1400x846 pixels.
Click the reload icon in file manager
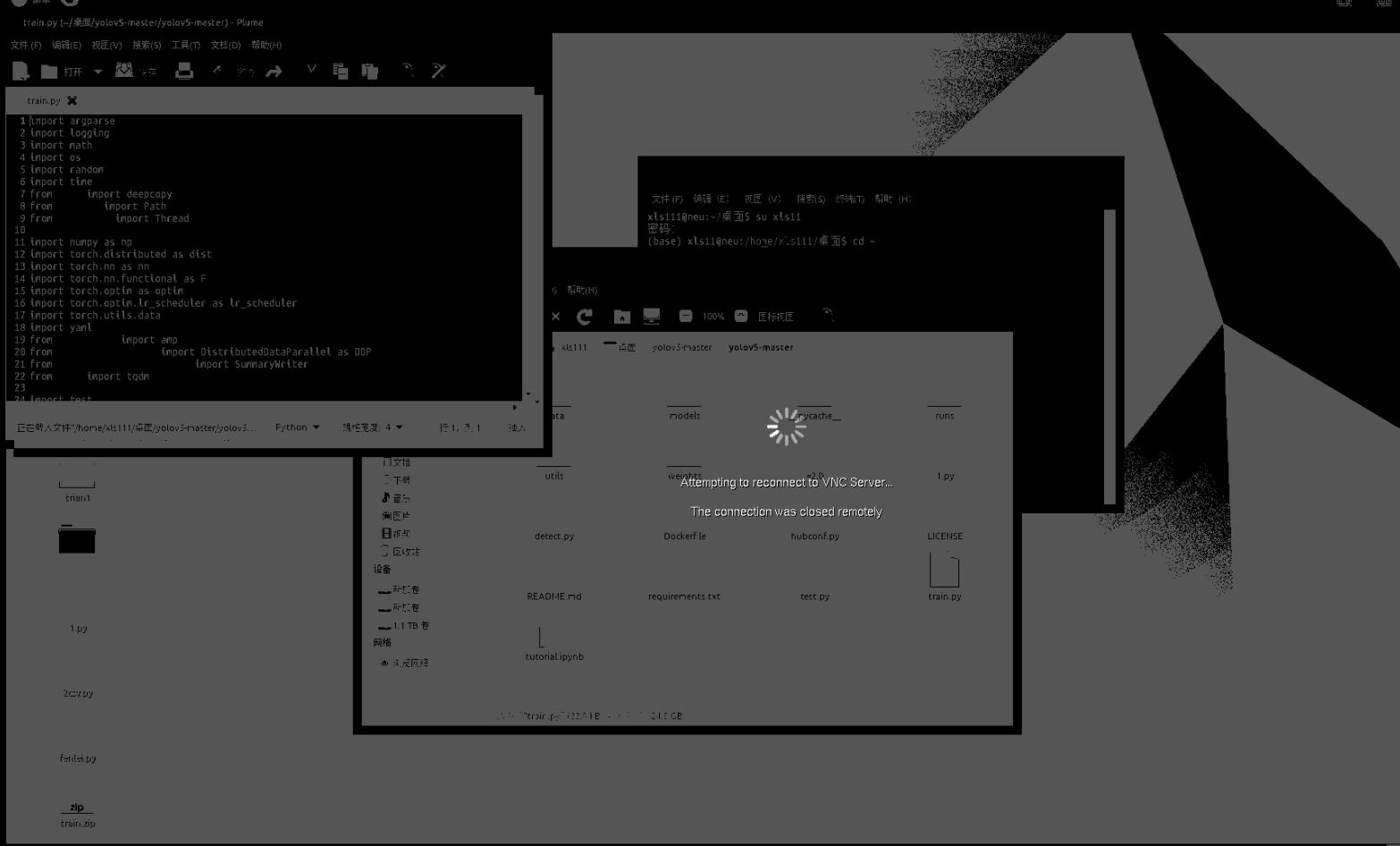(x=585, y=317)
